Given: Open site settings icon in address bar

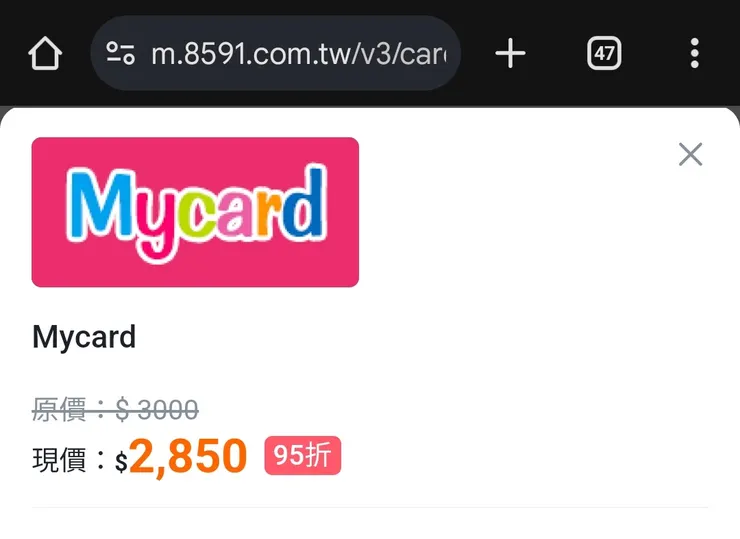Looking at the screenshot, I should (120, 53).
